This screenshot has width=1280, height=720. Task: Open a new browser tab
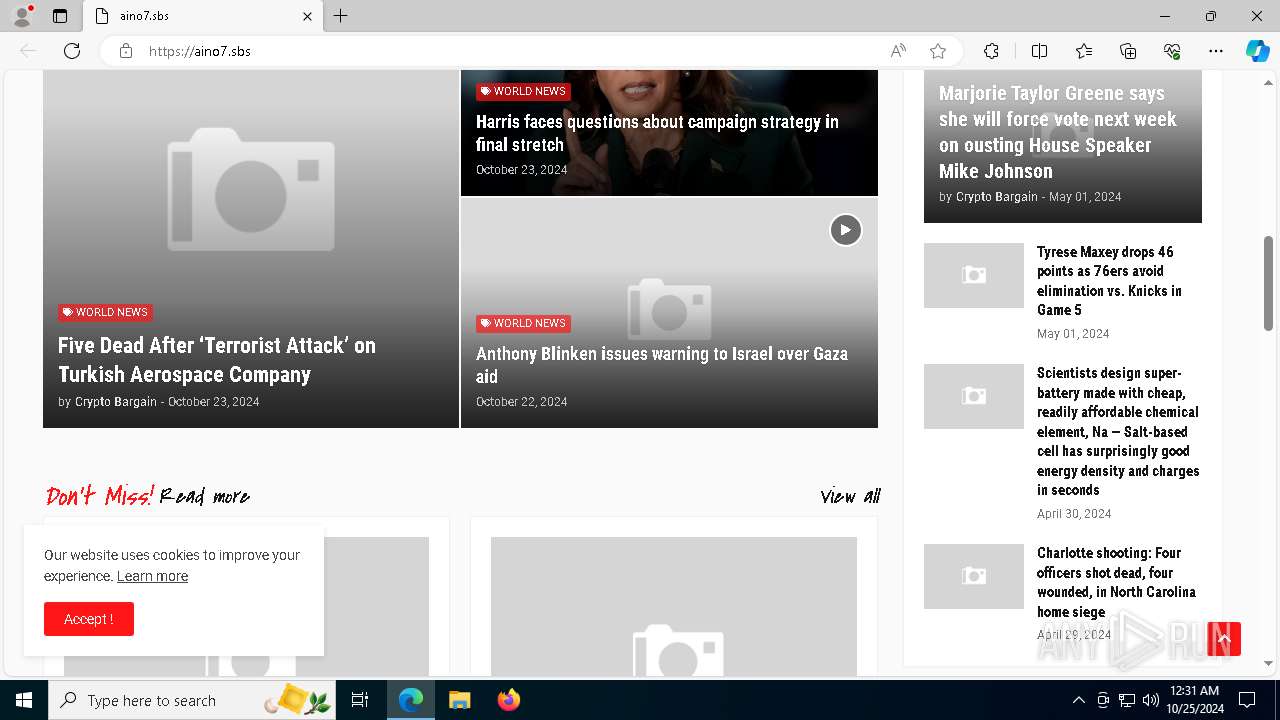point(341,16)
